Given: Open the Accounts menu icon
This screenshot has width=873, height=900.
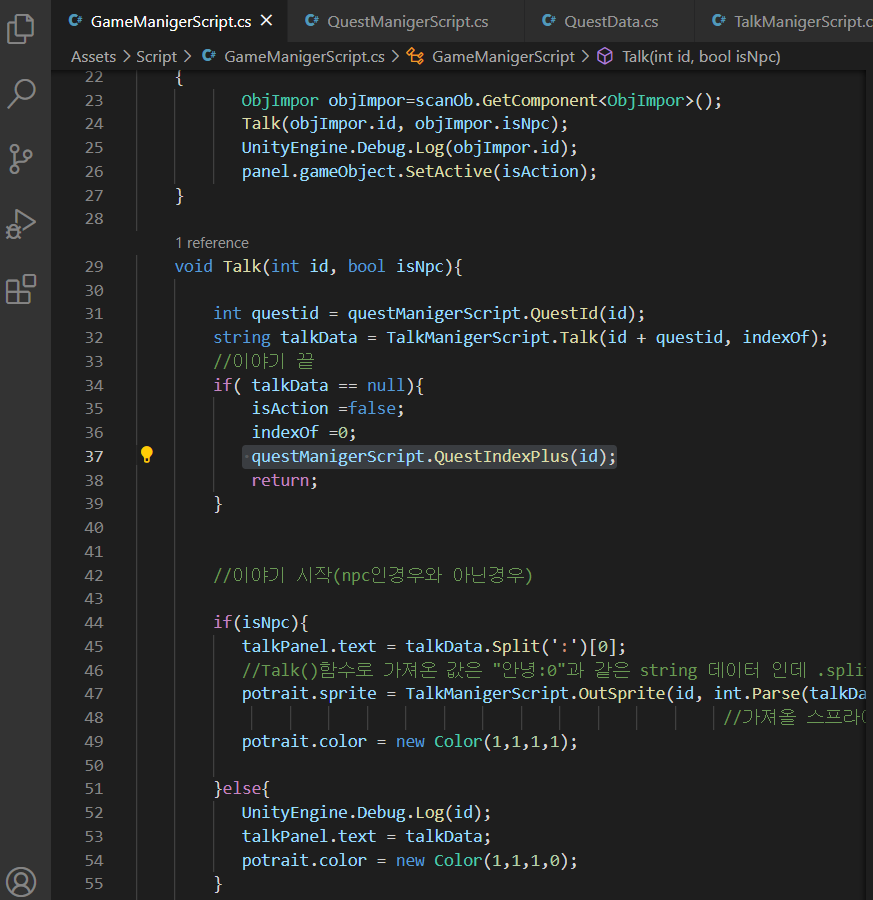Looking at the screenshot, I should (21, 882).
